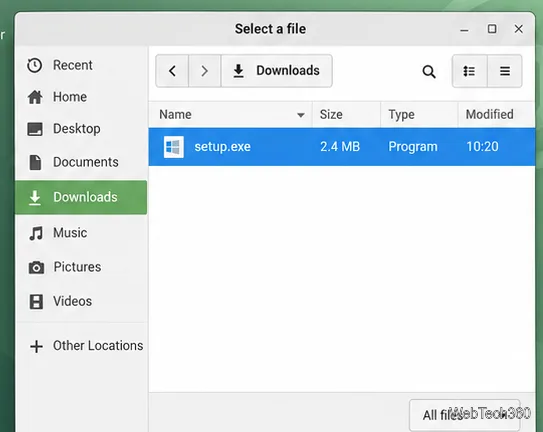Click the house icon beside Home
Viewport: 543px width, 432px height.
tap(35, 97)
